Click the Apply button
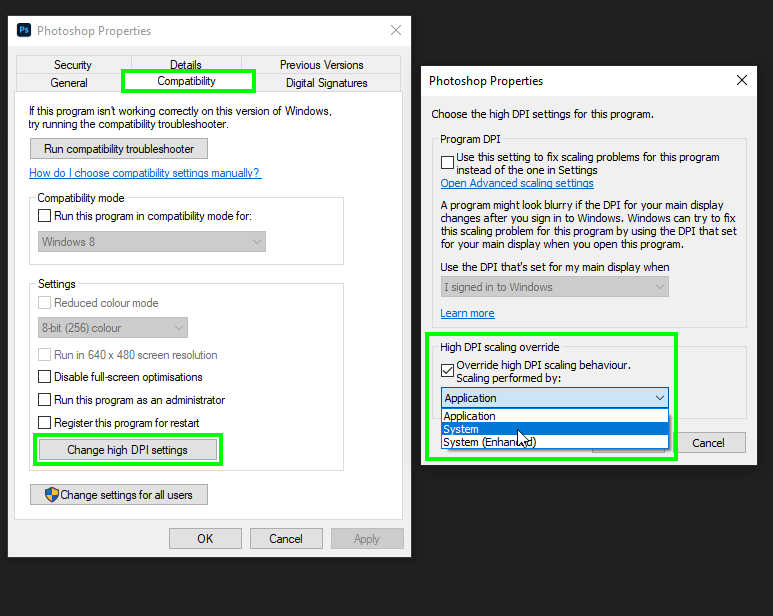This screenshot has width=773, height=616. (x=367, y=539)
